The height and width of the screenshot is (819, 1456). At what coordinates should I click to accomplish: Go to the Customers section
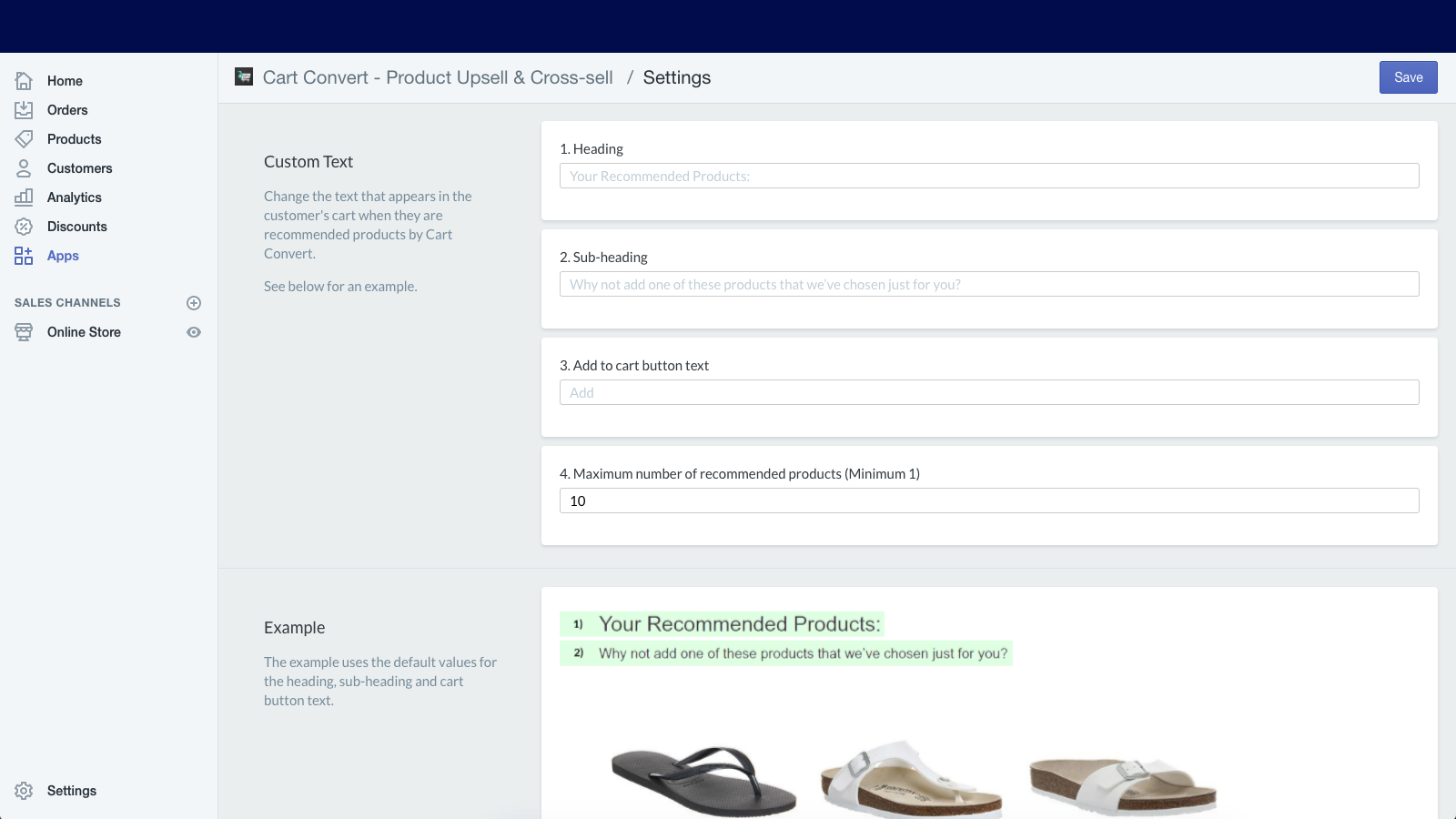[79, 168]
